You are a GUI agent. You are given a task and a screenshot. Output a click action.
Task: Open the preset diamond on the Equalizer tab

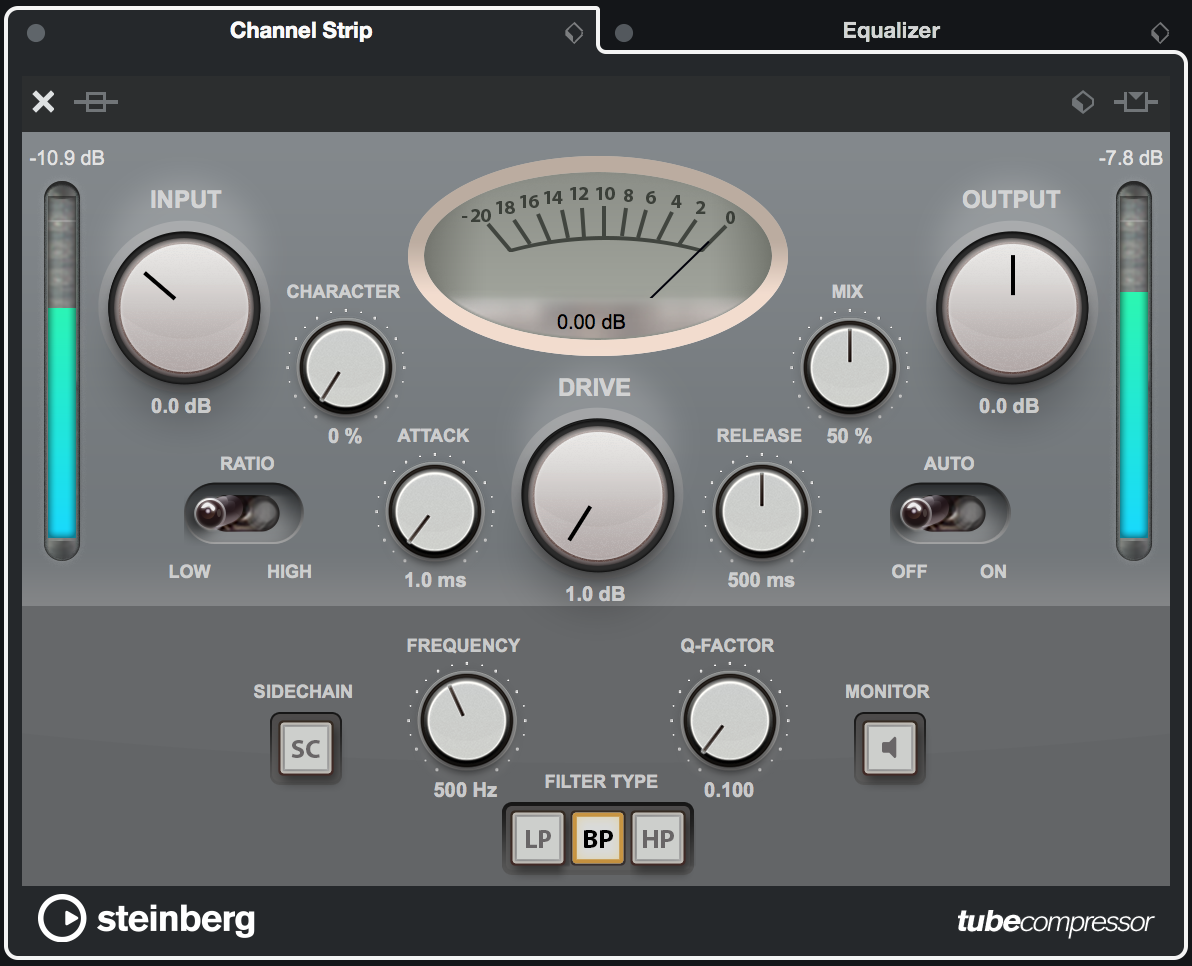1158,31
